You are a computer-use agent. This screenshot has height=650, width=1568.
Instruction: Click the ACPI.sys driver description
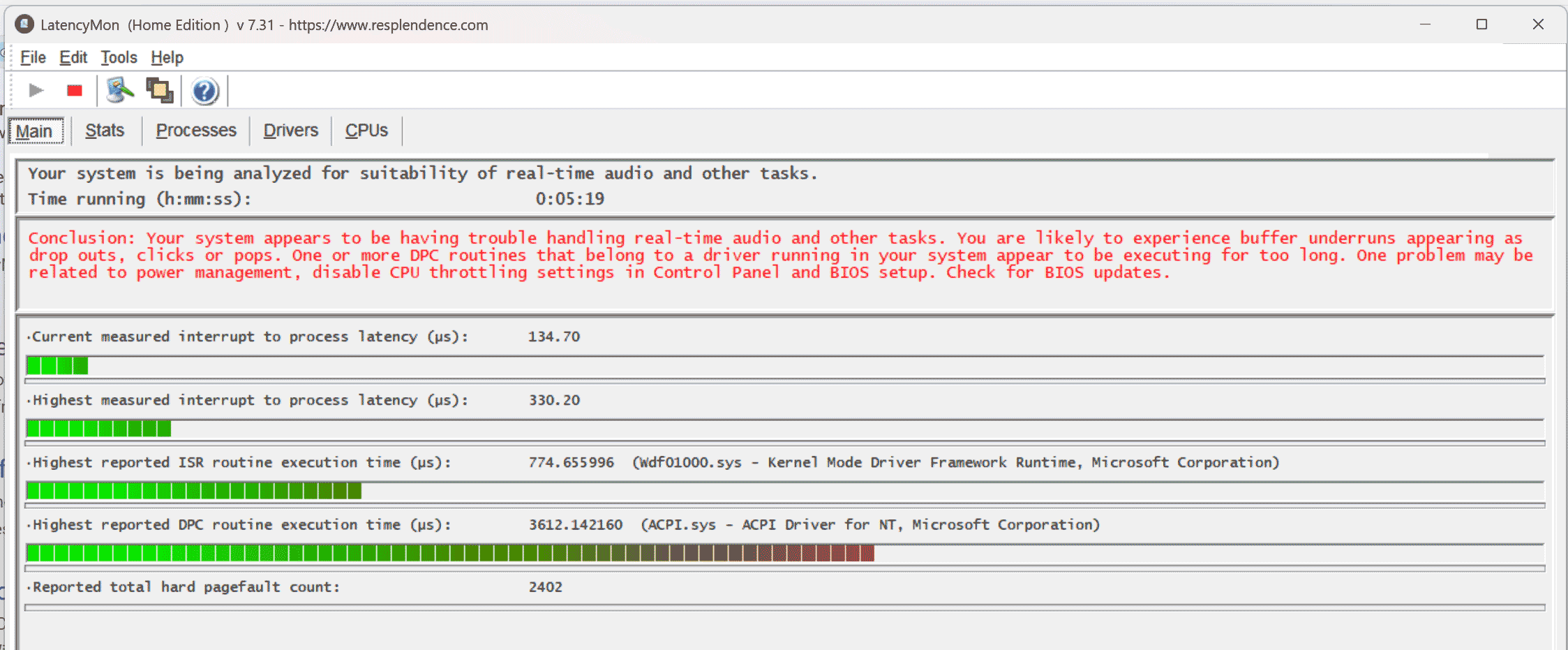point(870,524)
